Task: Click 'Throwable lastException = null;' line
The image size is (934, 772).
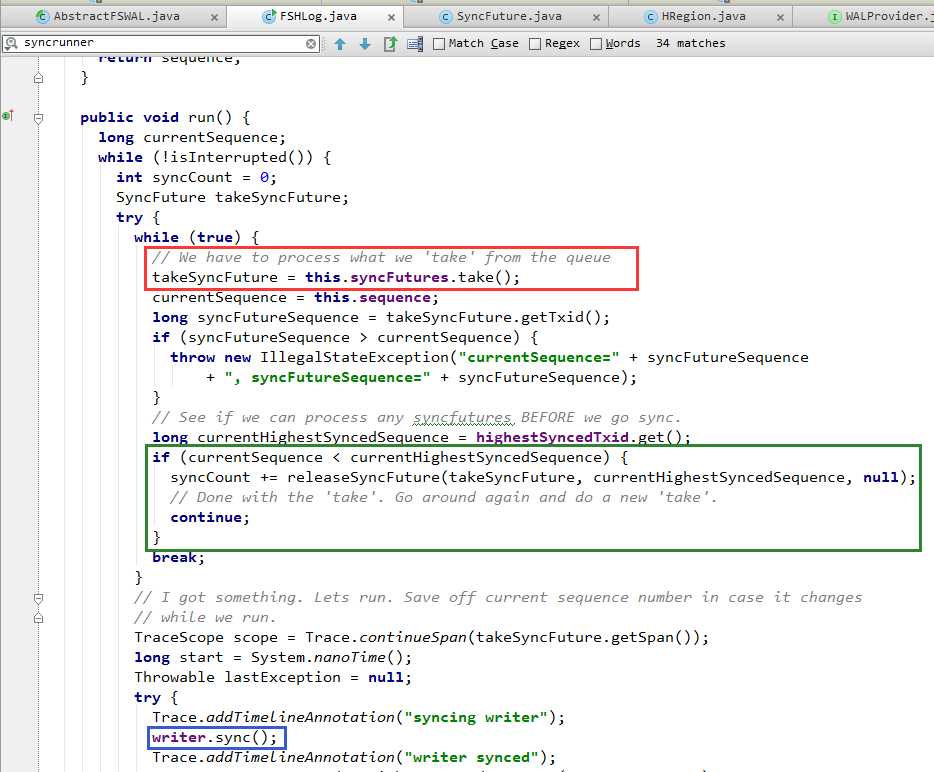Action: (x=273, y=677)
